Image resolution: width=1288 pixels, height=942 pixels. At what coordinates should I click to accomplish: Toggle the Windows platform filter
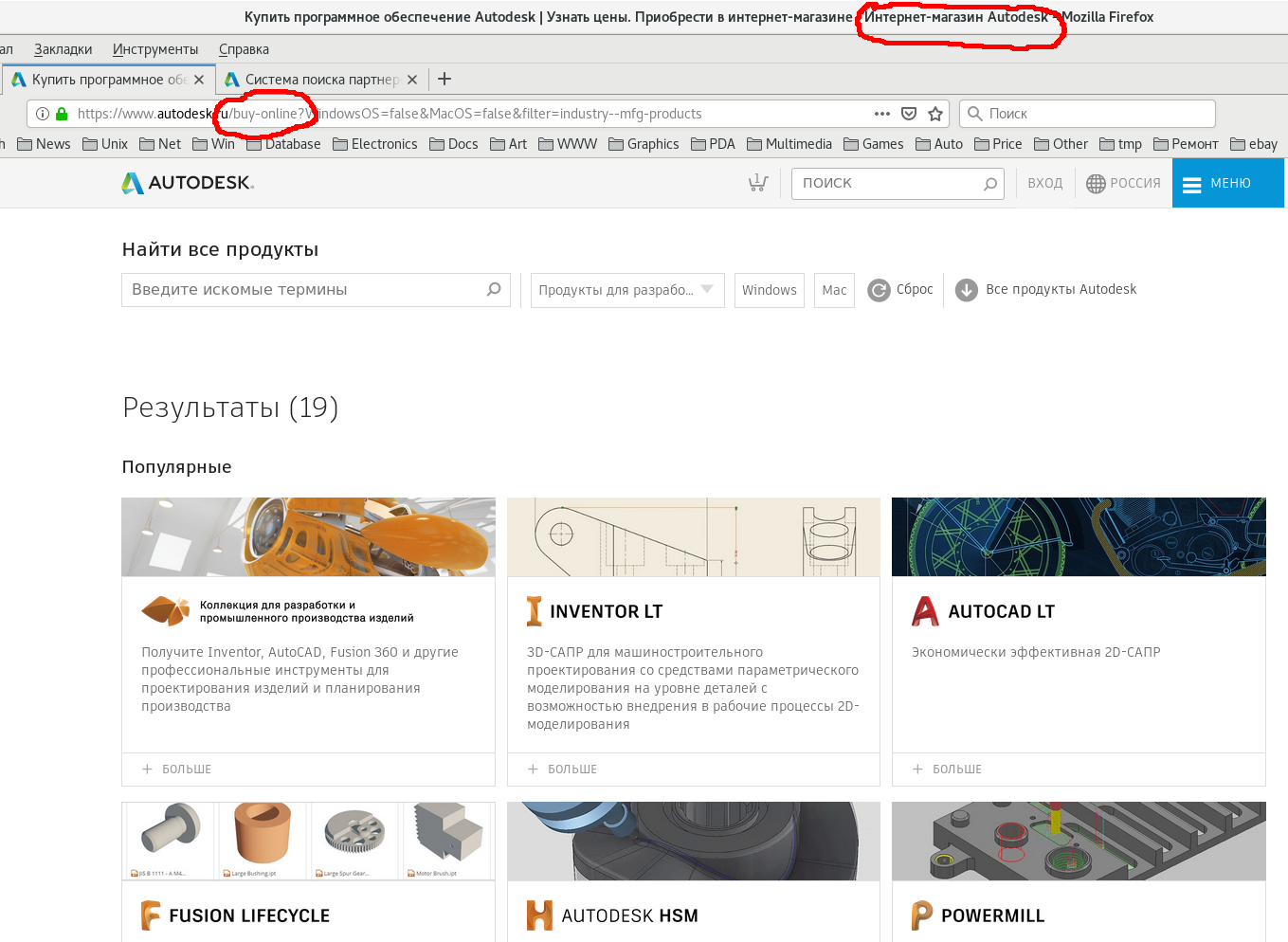(x=770, y=290)
